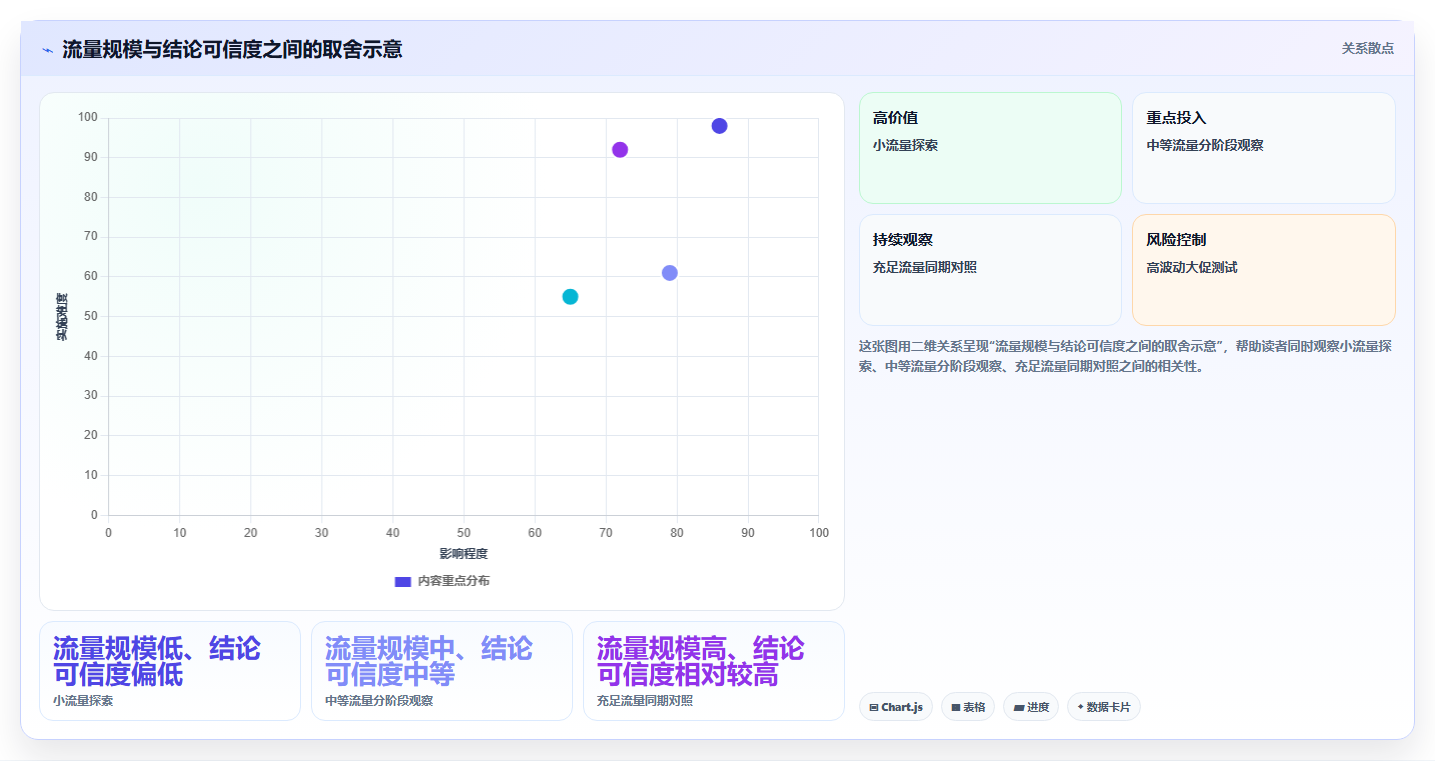The width and height of the screenshot is (1435, 761).
Task: Click the 进度 tag pill
Action: [1031, 707]
